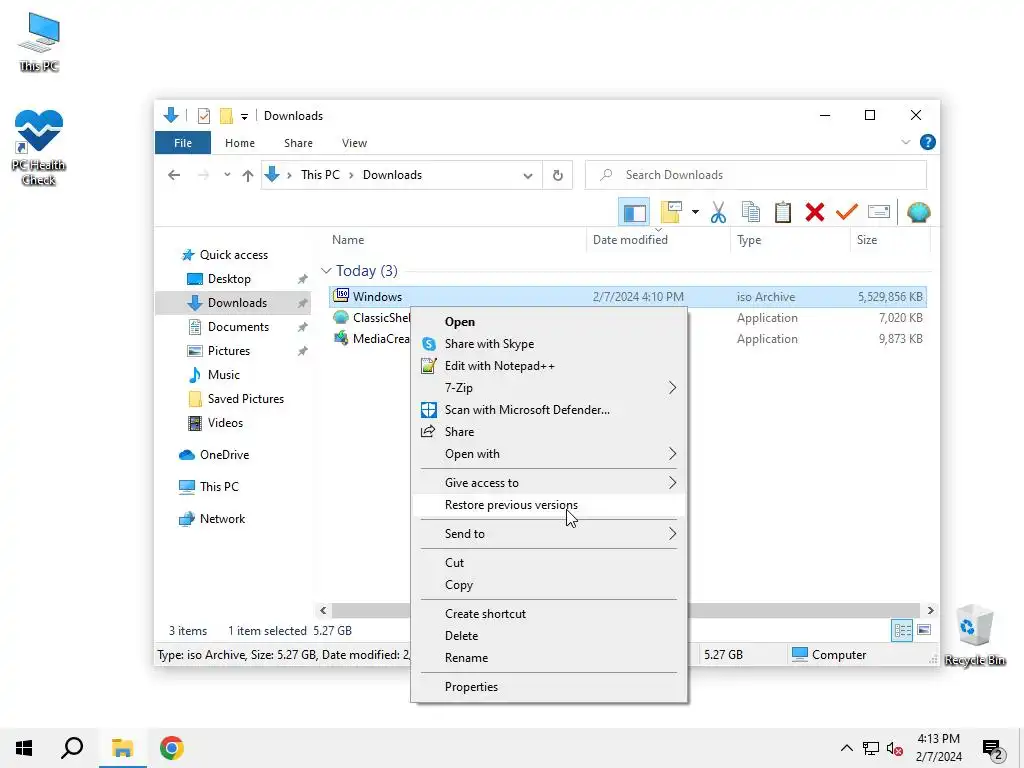Switch to Large icons view icon
This screenshot has width=1024, height=768.
point(924,630)
